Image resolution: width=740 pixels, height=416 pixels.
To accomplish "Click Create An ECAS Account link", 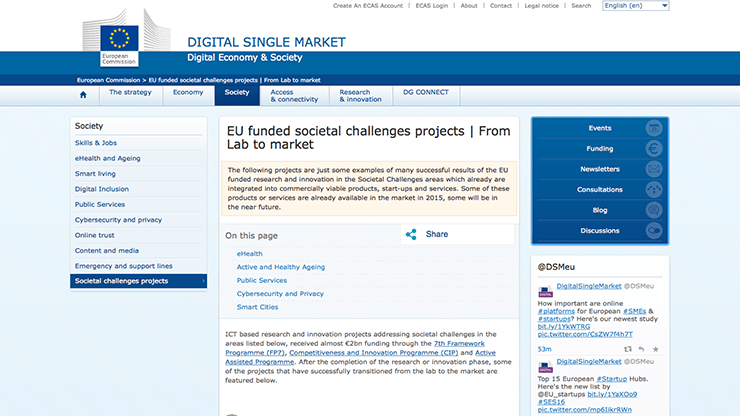I will coord(368,6).
